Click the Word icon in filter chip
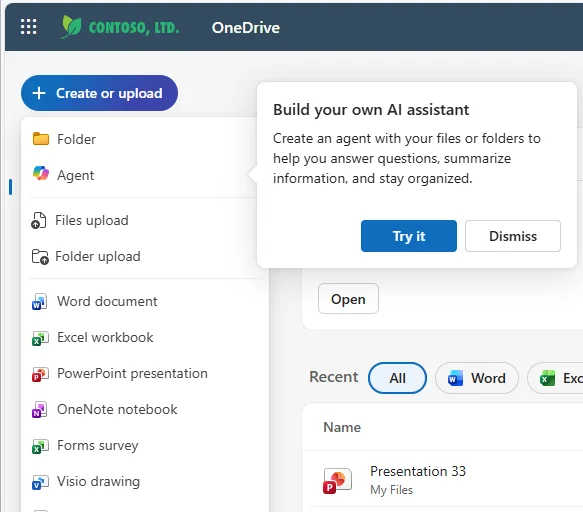583x512 pixels. [x=455, y=378]
